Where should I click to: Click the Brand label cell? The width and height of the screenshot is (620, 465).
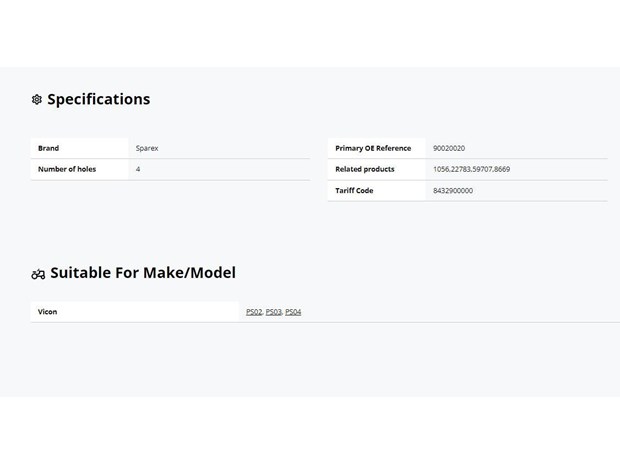point(79,148)
